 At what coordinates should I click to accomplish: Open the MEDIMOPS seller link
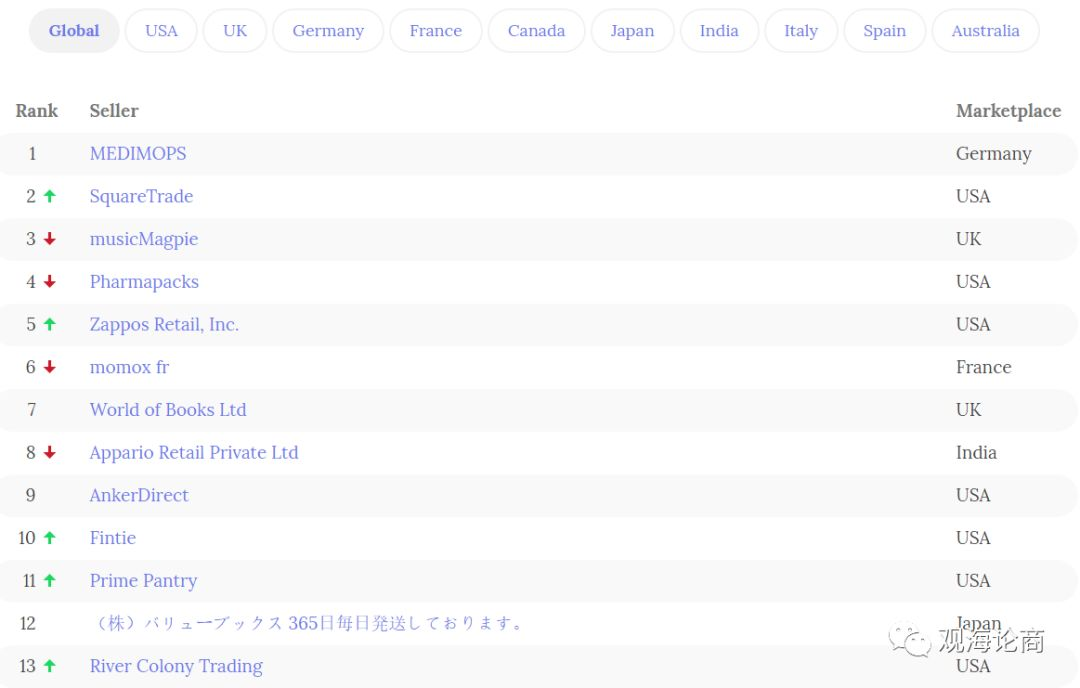point(138,154)
